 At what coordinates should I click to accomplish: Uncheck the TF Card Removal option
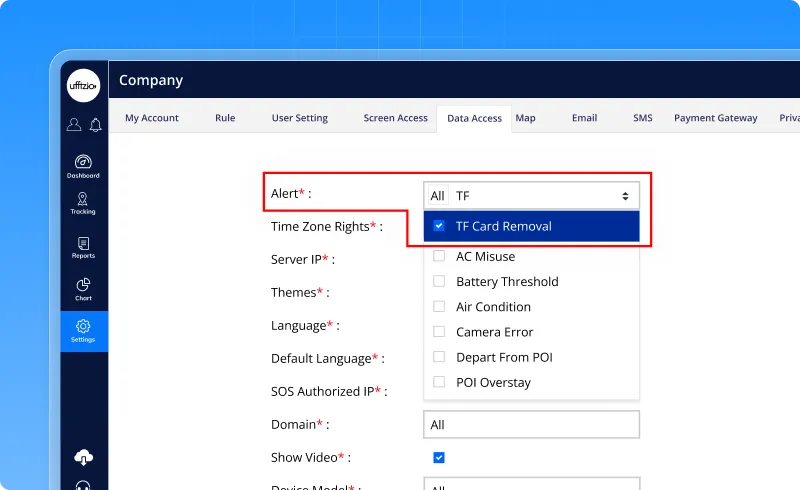[439, 226]
